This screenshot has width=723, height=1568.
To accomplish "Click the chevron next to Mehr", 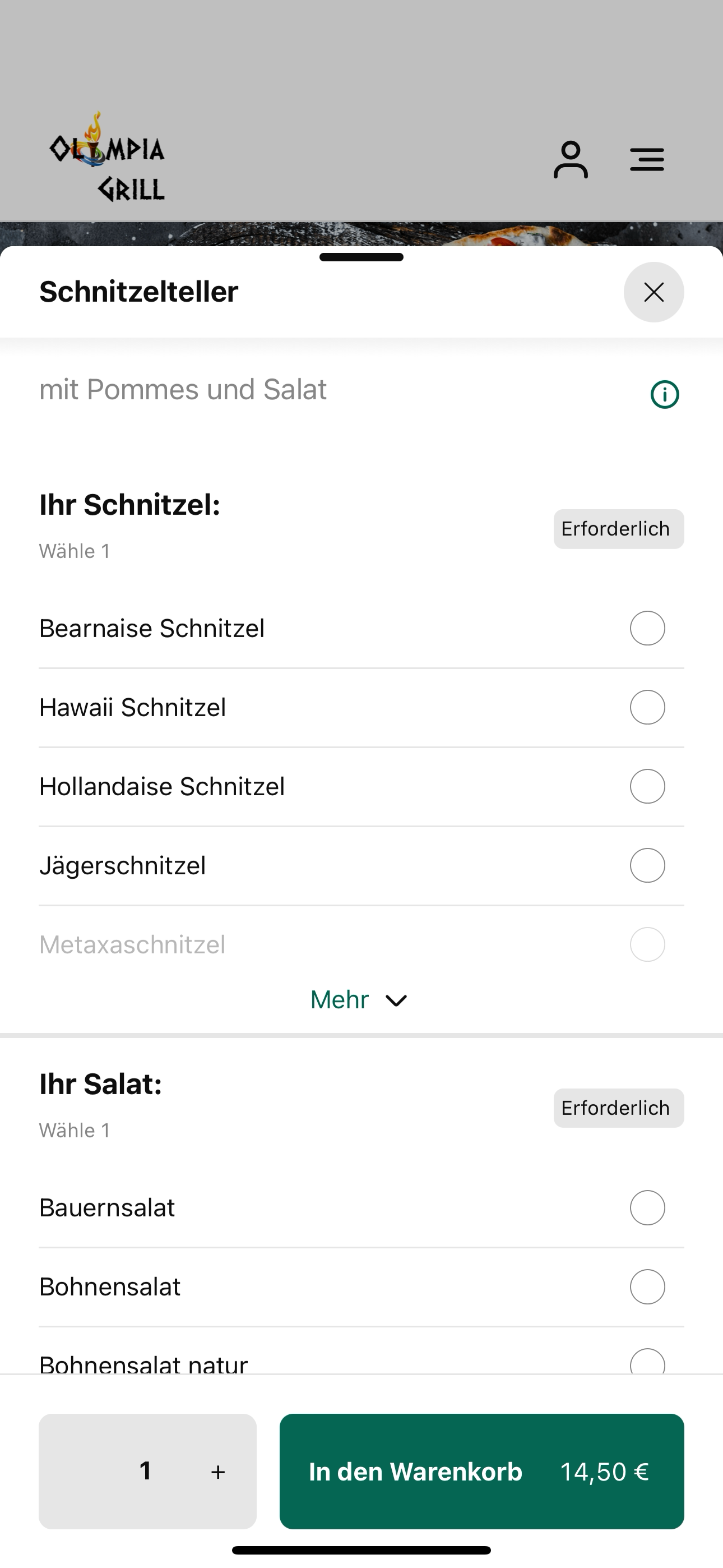I will tap(396, 1001).
